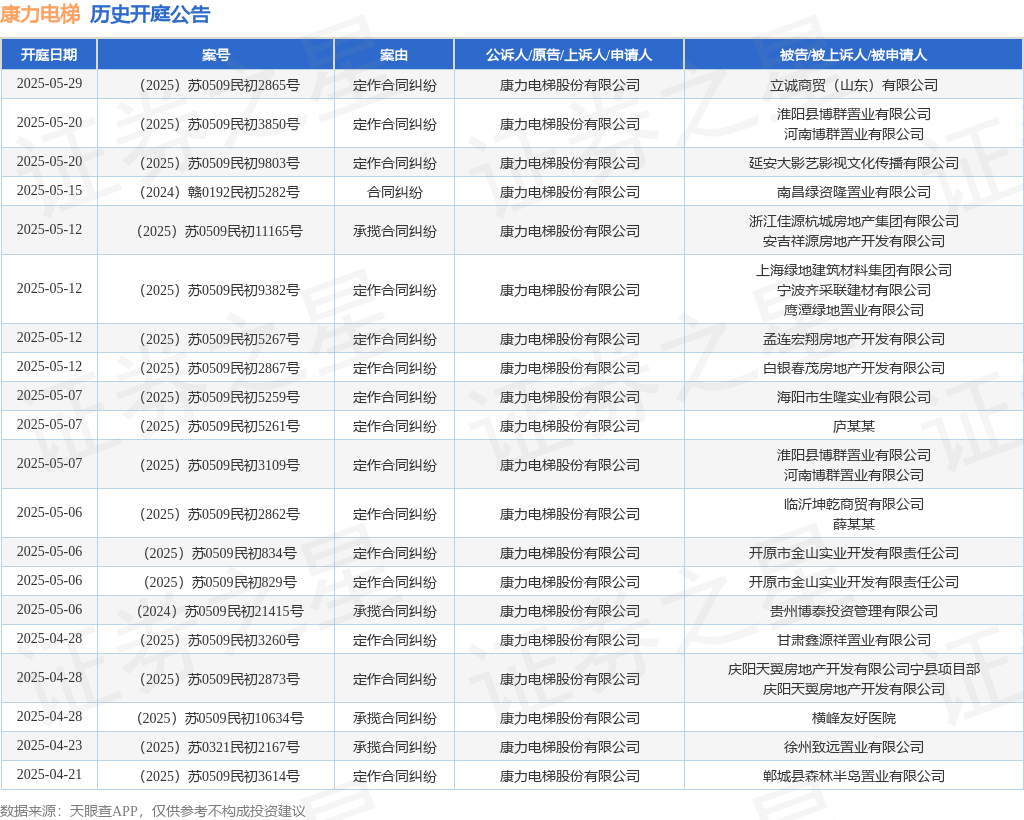This screenshot has width=1024, height=820.
Task: Click defendant 甘肃鑫源祥置业有限公司
Action: (854, 640)
